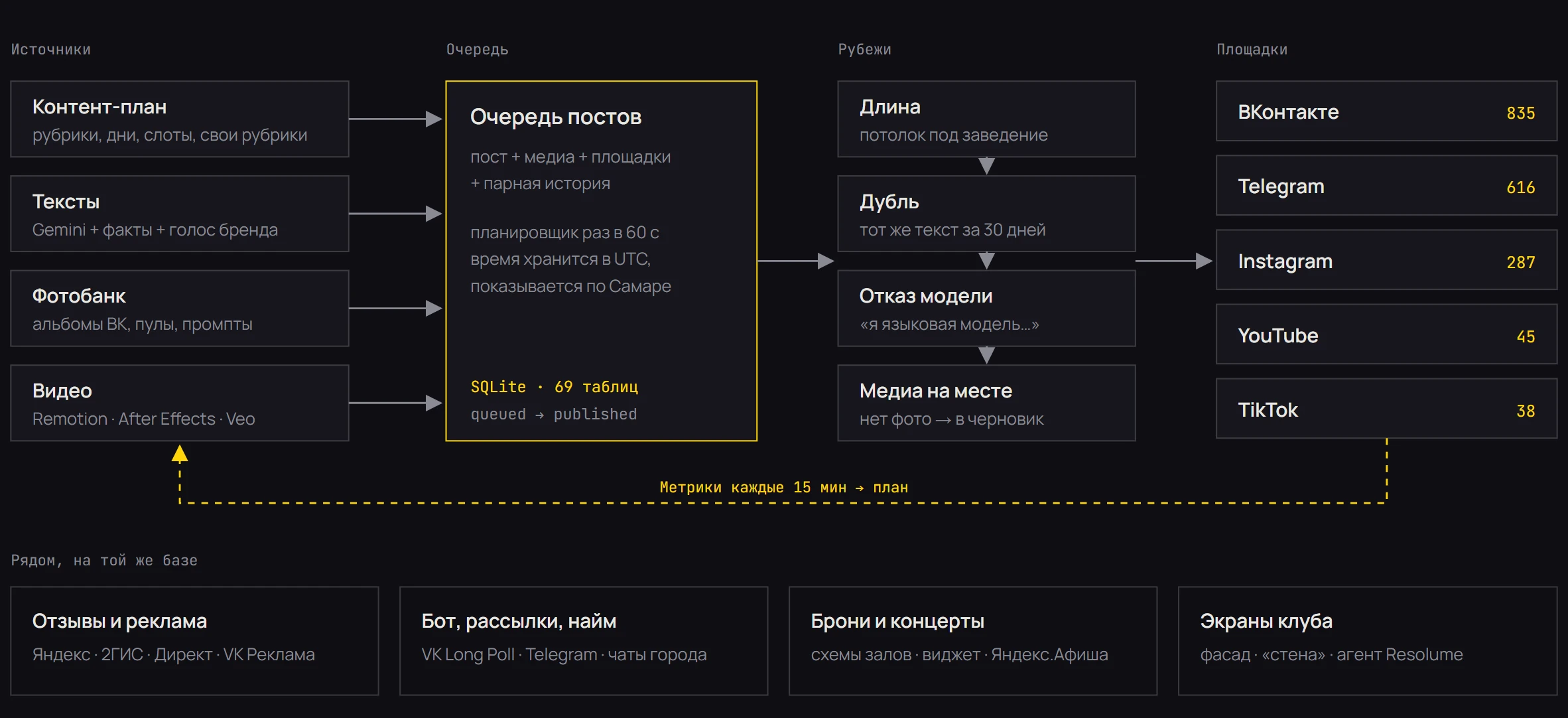Select the Очередь постов box heading
This screenshot has width=1568, height=718.
[x=556, y=117]
